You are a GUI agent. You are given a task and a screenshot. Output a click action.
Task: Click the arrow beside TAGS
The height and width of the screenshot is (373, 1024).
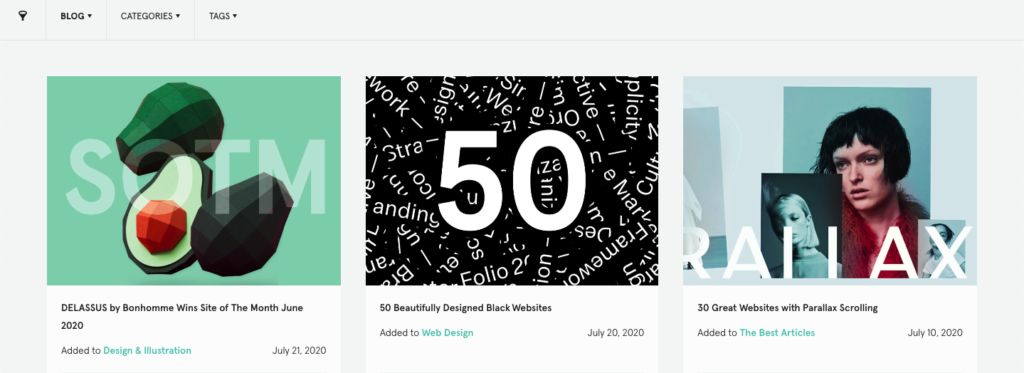point(235,16)
